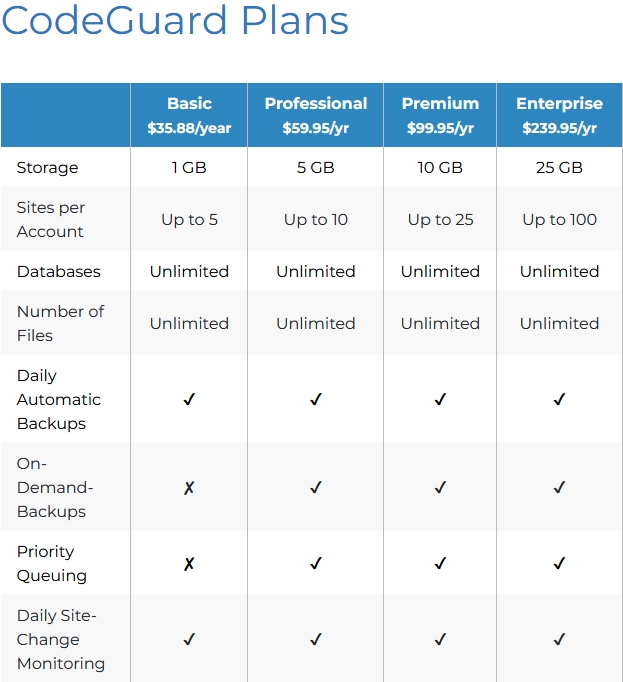This screenshot has height=682, width=623.
Task: Click the Basic plan Priority Queuing cross mark
Action: [189, 564]
